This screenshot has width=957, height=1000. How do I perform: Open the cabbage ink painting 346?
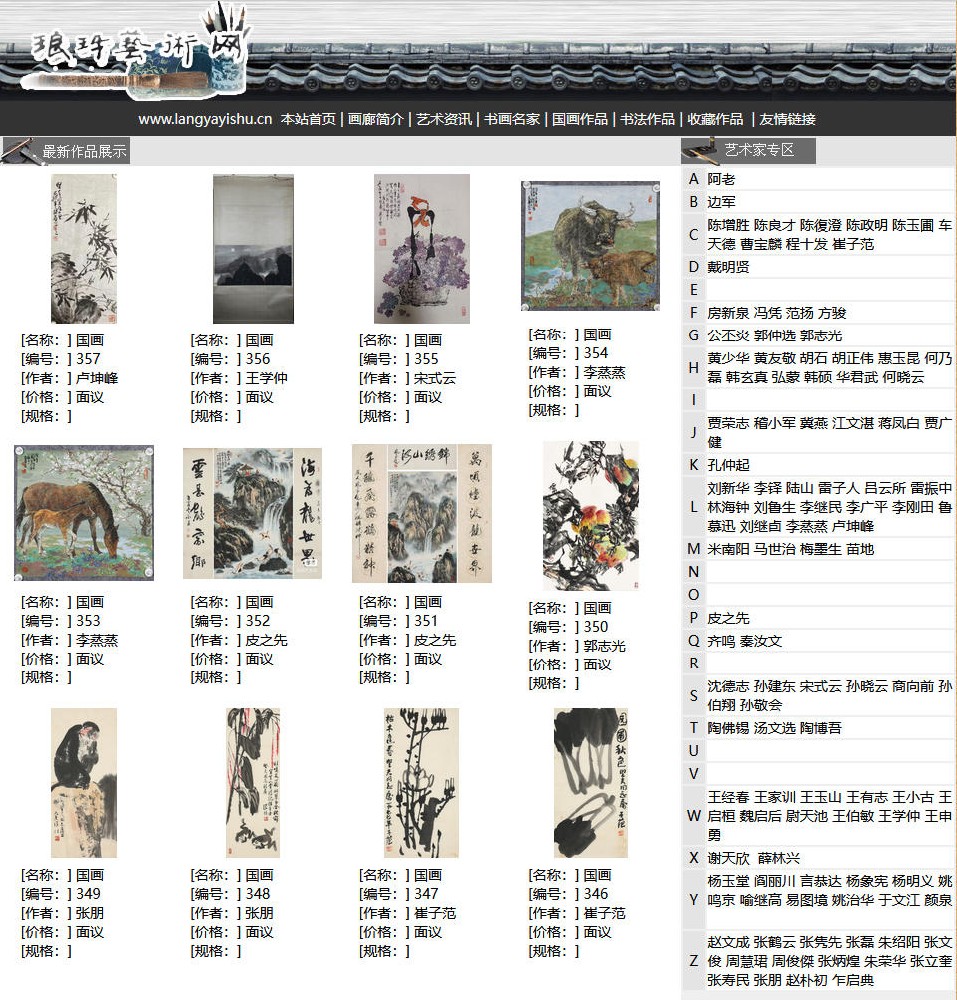(x=590, y=783)
